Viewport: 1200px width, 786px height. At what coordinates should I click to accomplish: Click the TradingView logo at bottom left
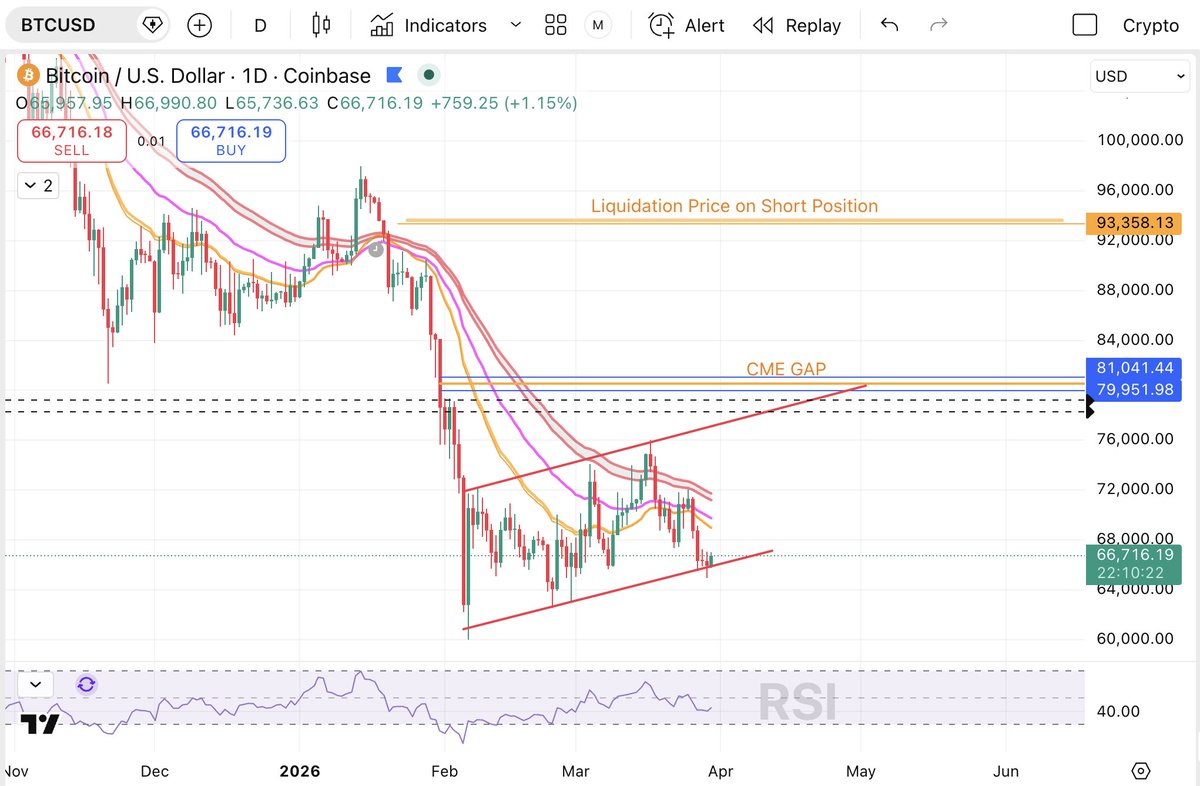(x=40, y=725)
